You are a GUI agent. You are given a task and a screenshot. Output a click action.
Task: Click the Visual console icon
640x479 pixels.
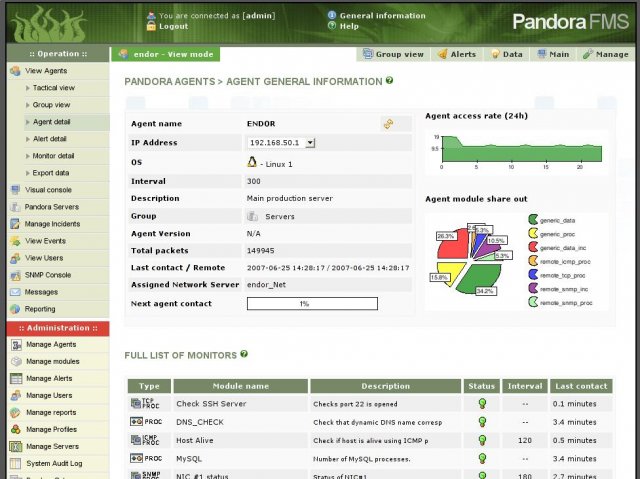pyautogui.click(x=16, y=190)
